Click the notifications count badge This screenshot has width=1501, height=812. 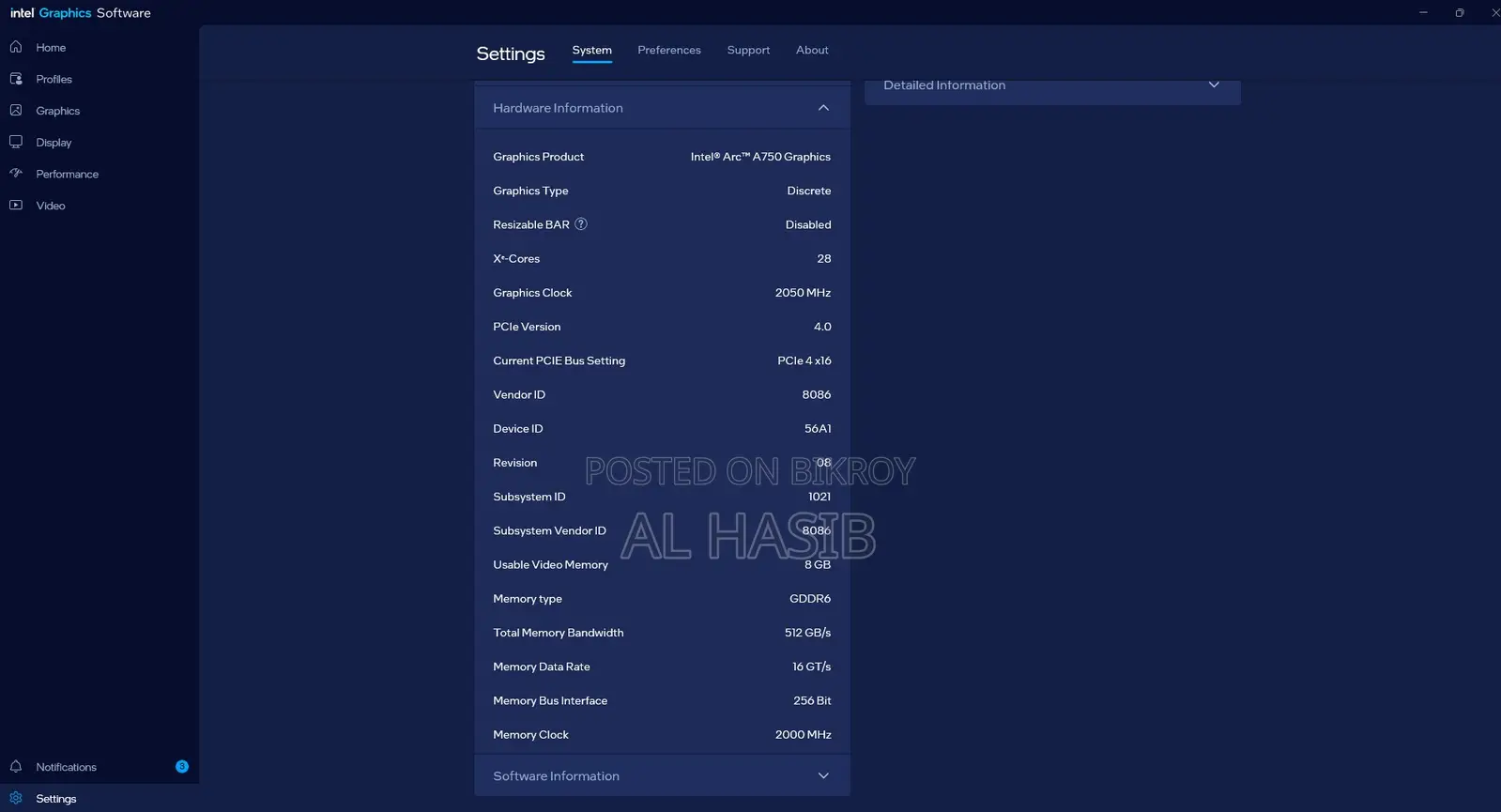coord(182,767)
